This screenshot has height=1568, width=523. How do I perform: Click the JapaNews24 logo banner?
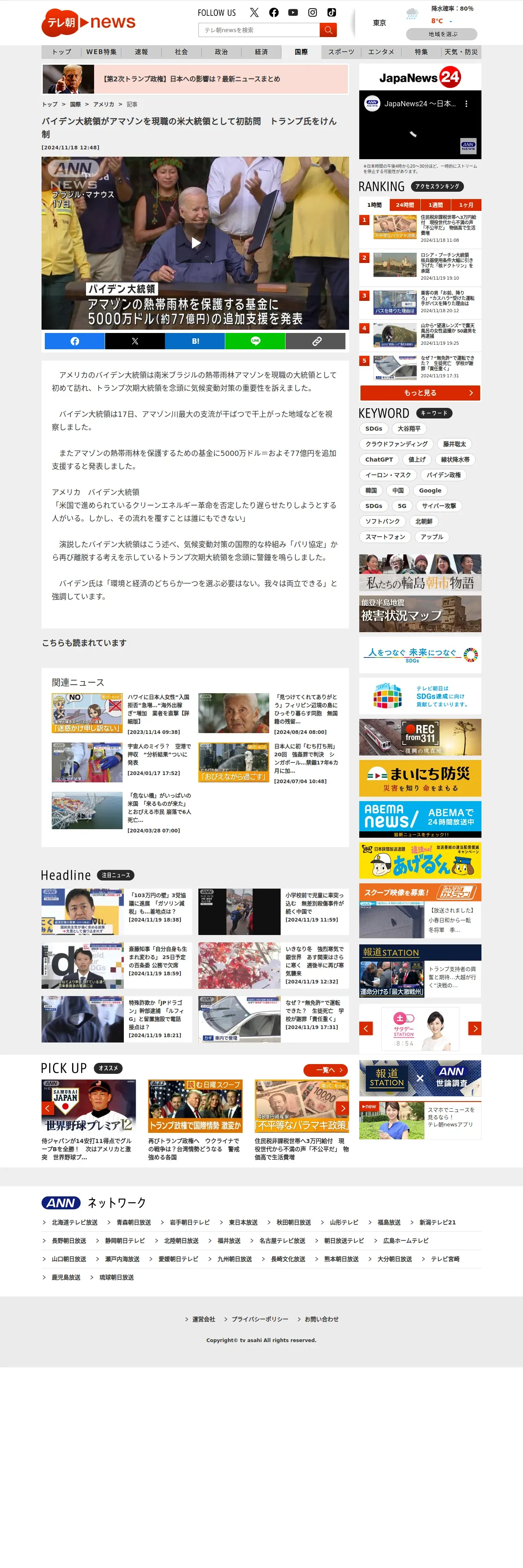click(x=420, y=77)
